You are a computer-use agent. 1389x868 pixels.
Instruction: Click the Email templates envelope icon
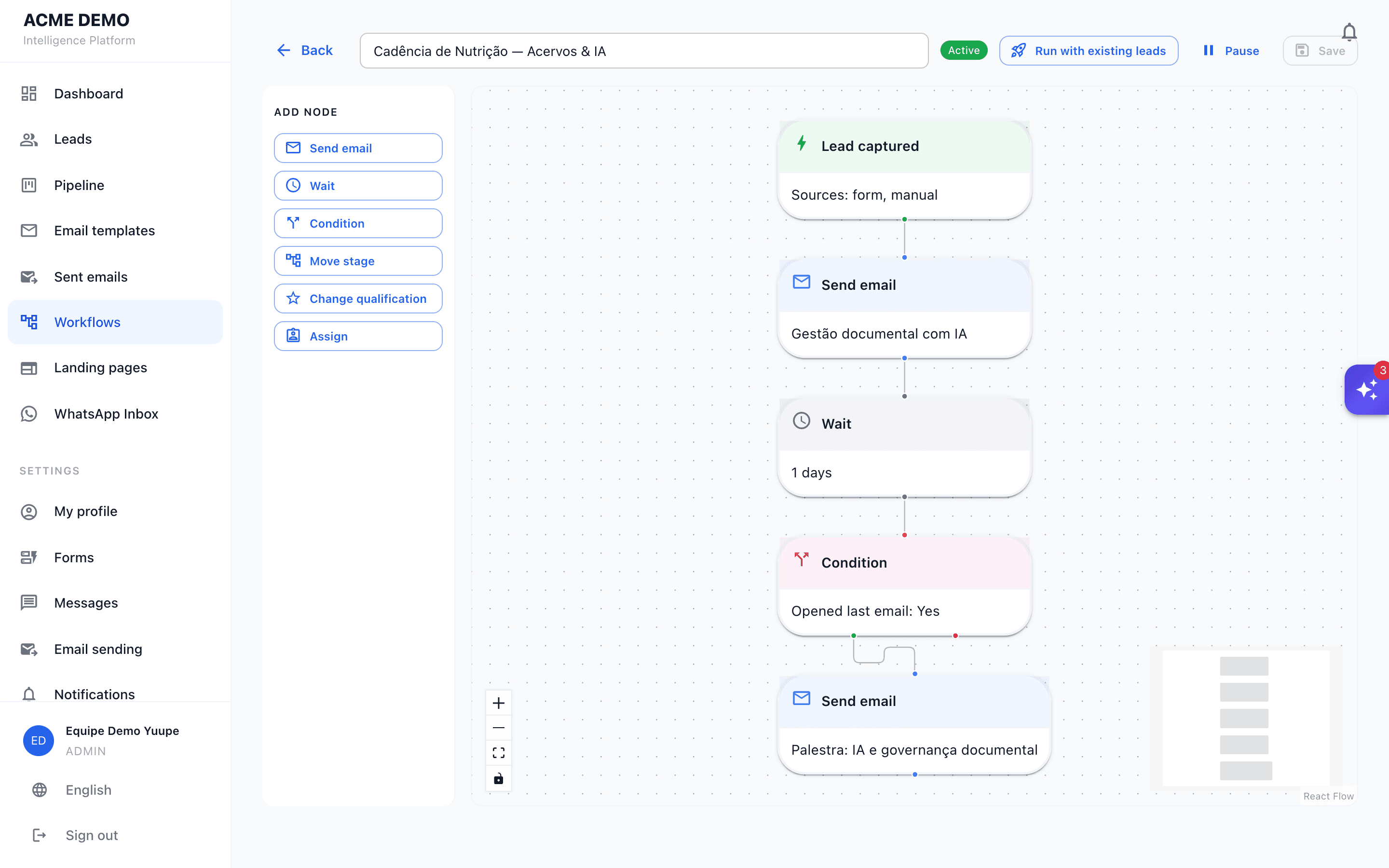[x=29, y=230]
